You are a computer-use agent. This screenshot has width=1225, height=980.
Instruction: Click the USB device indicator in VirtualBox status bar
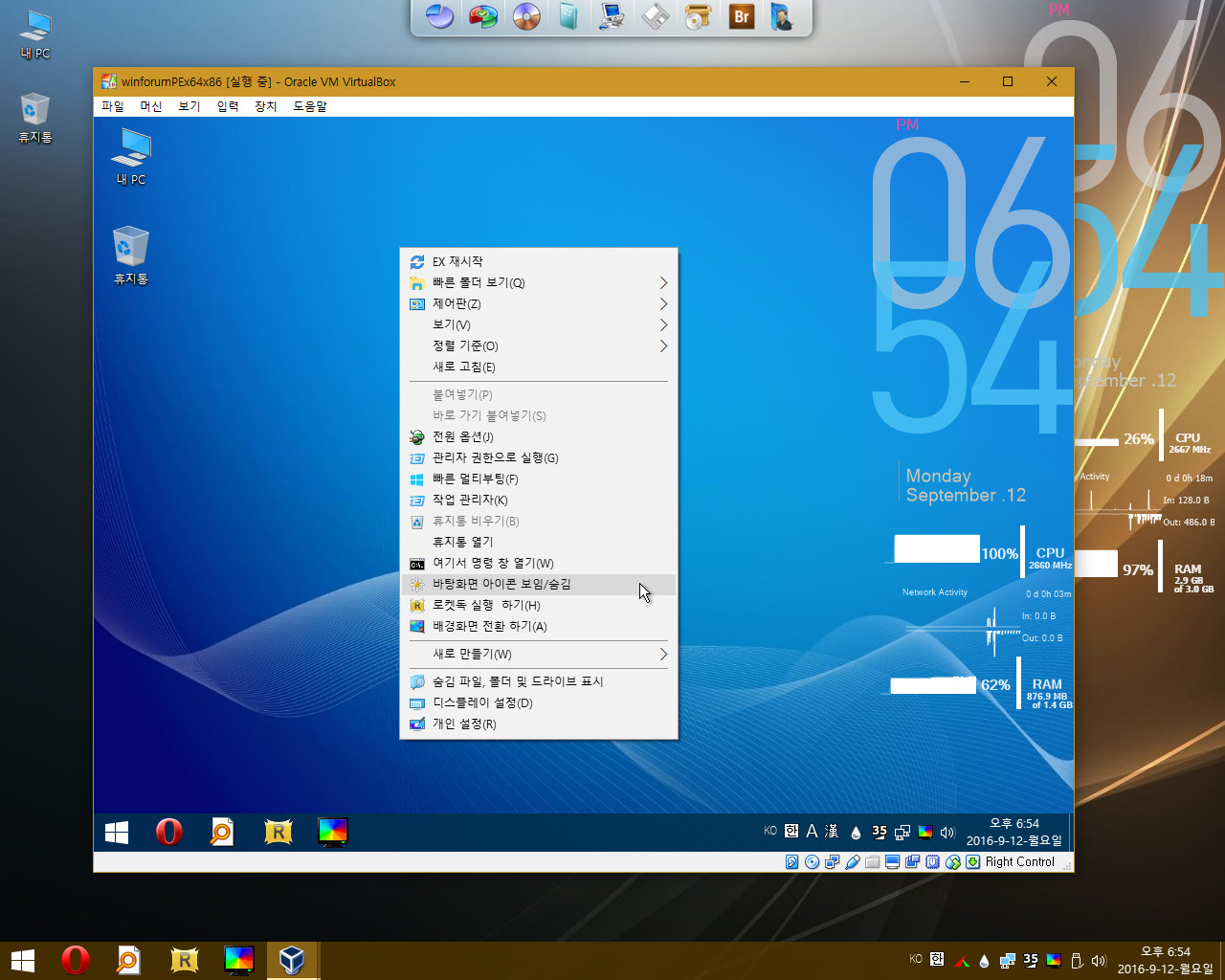(852, 861)
